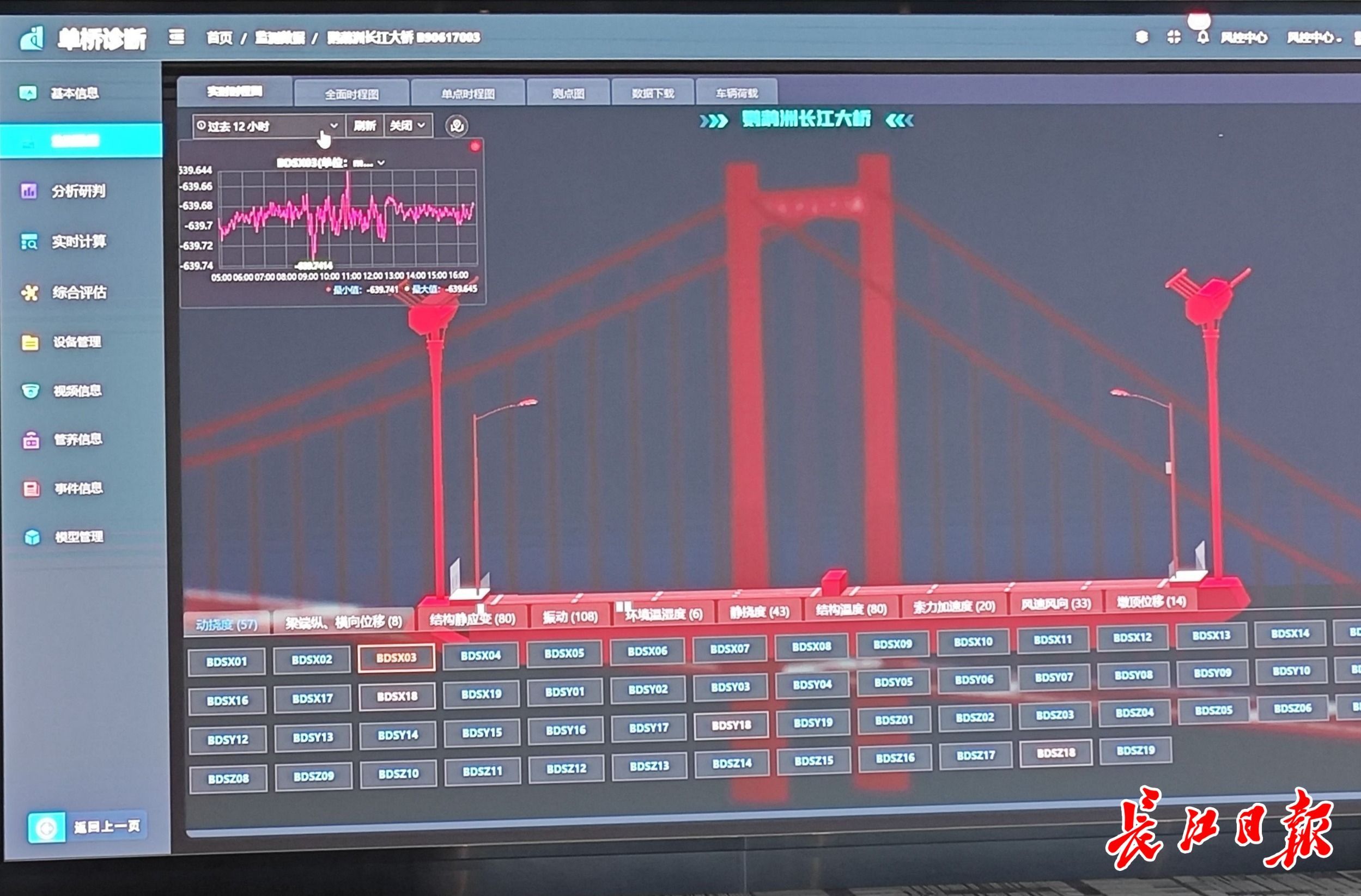Expand the 关闭 dropdown
The width and height of the screenshot is (1361, 896).
pyautogui.click(x=407, y=126)
